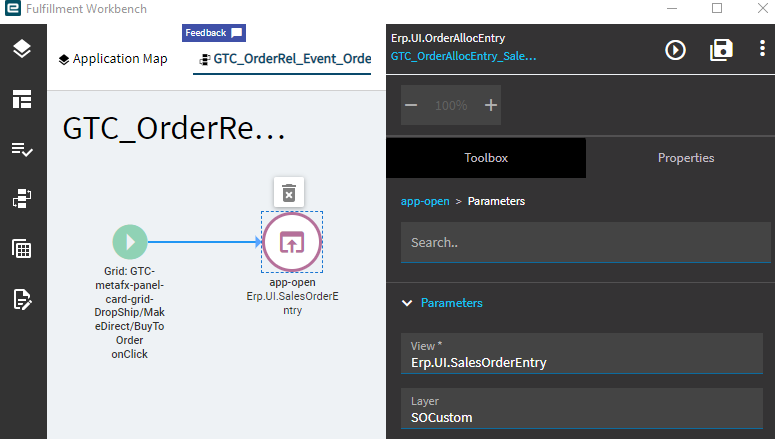Viewport: 775px width, 439px height.
Task: Switch to the Toolbox tab
Action: tap(486, 158)
